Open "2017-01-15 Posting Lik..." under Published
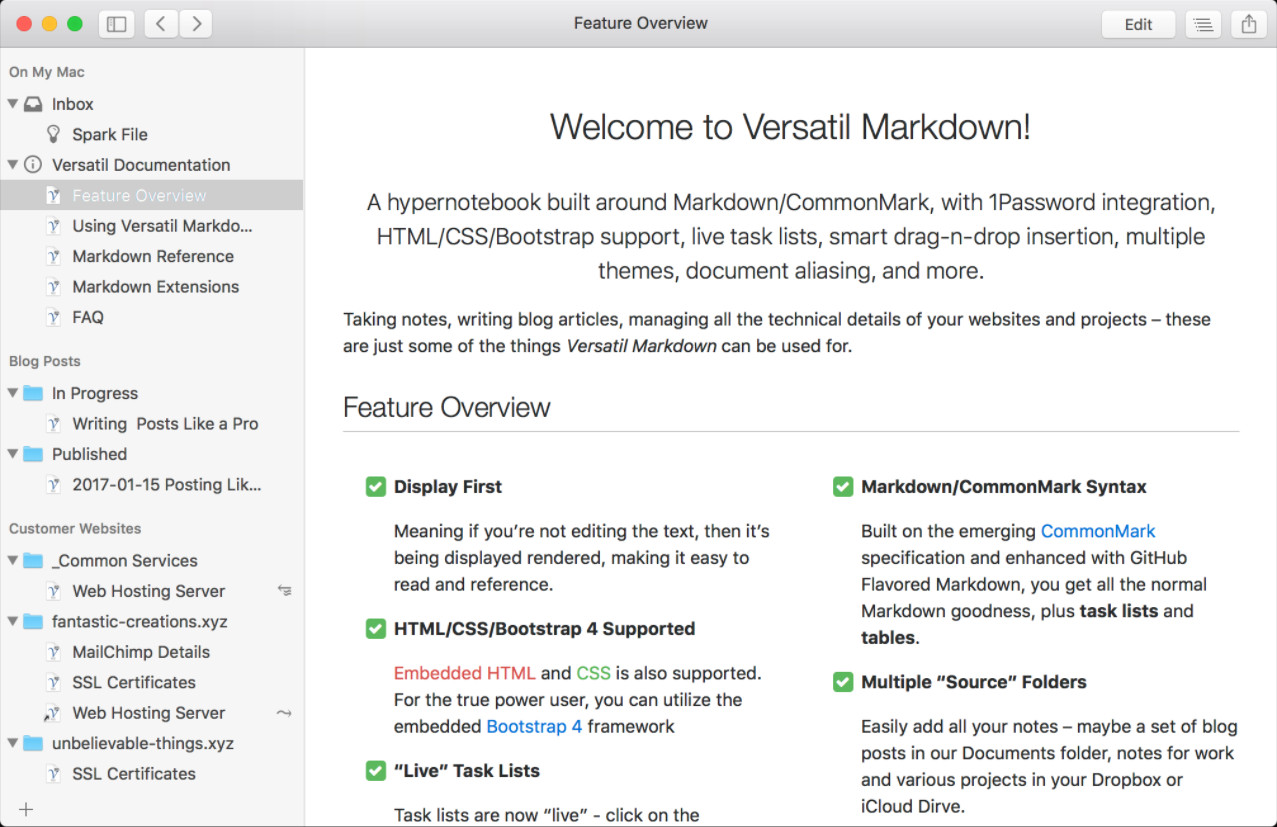 pos(167,485)
